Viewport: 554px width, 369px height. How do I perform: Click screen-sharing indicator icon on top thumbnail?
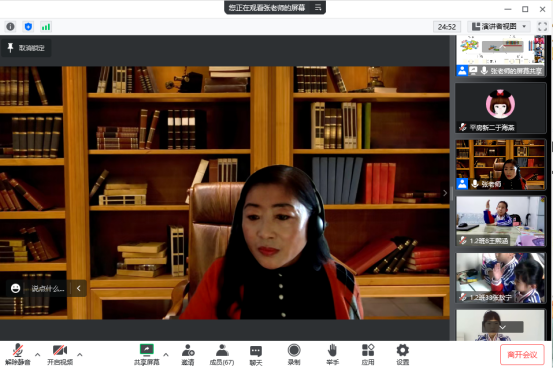point(473,71)
